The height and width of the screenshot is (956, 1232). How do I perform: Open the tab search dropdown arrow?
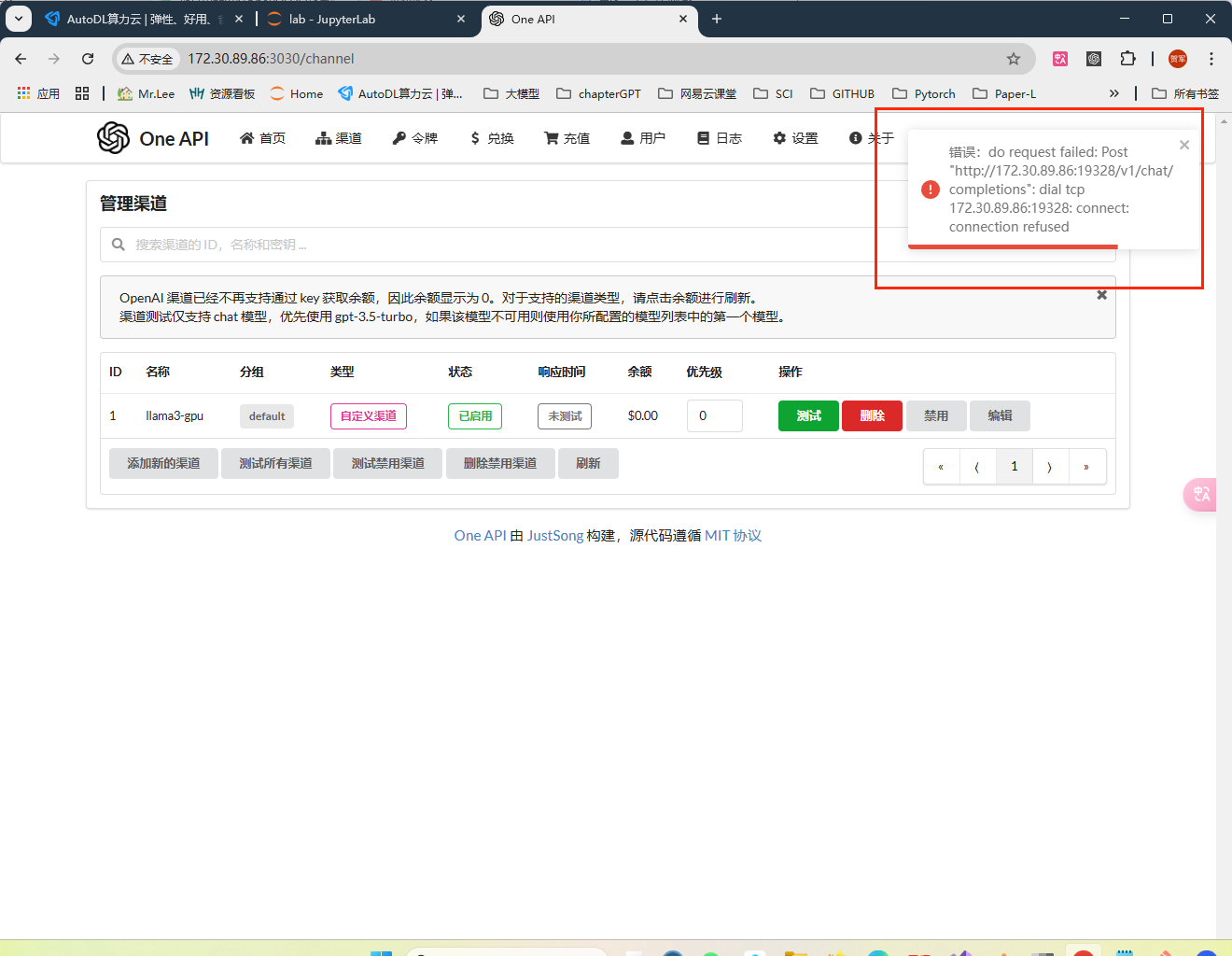(x=19, y=19)
